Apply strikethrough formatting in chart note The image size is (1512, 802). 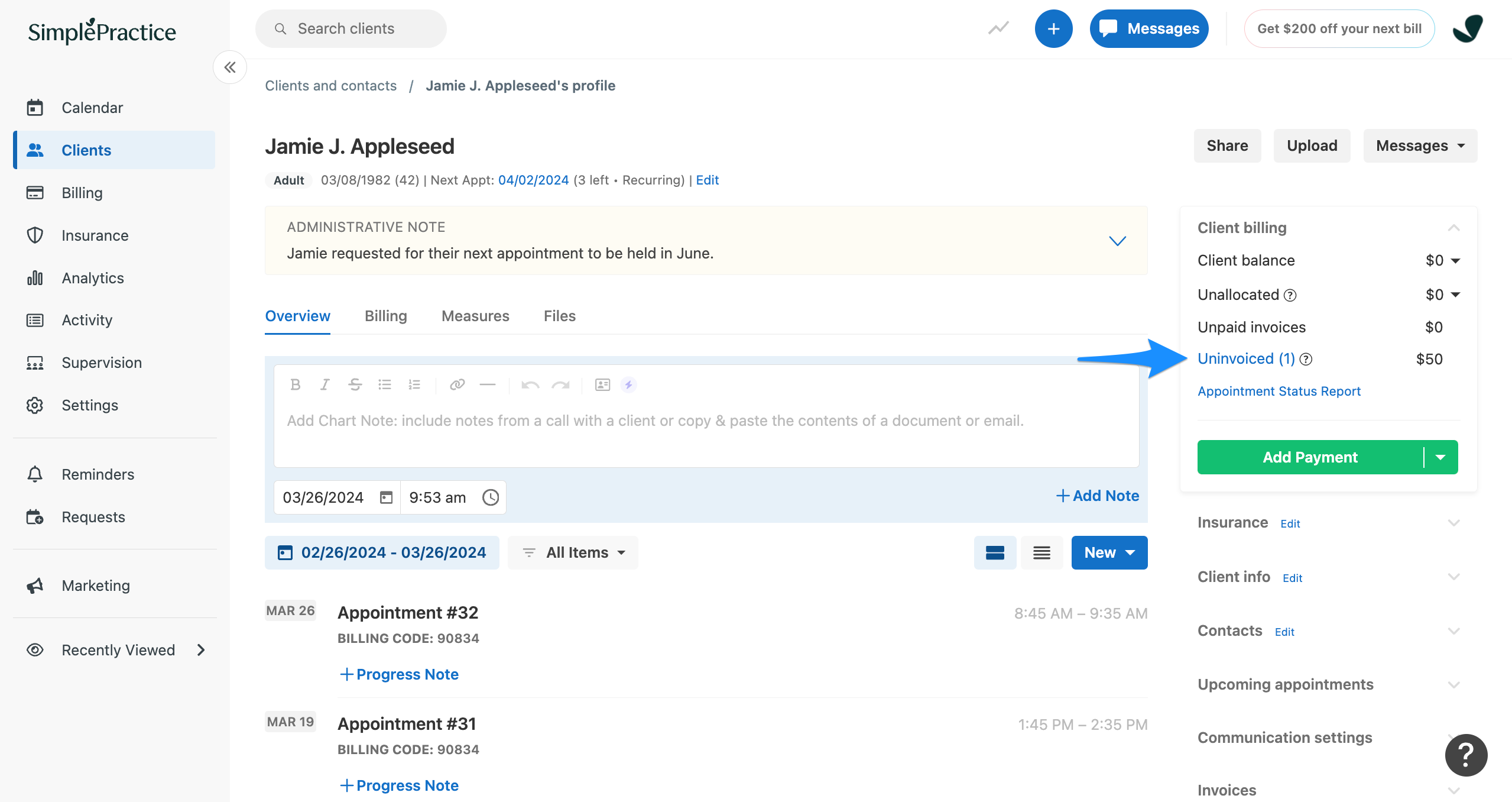355,385
